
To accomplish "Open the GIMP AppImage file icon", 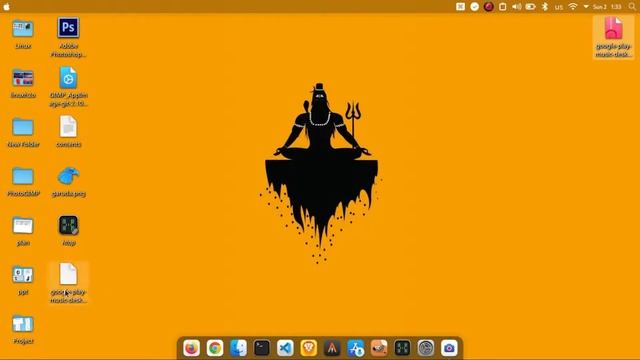I will 68,78.
